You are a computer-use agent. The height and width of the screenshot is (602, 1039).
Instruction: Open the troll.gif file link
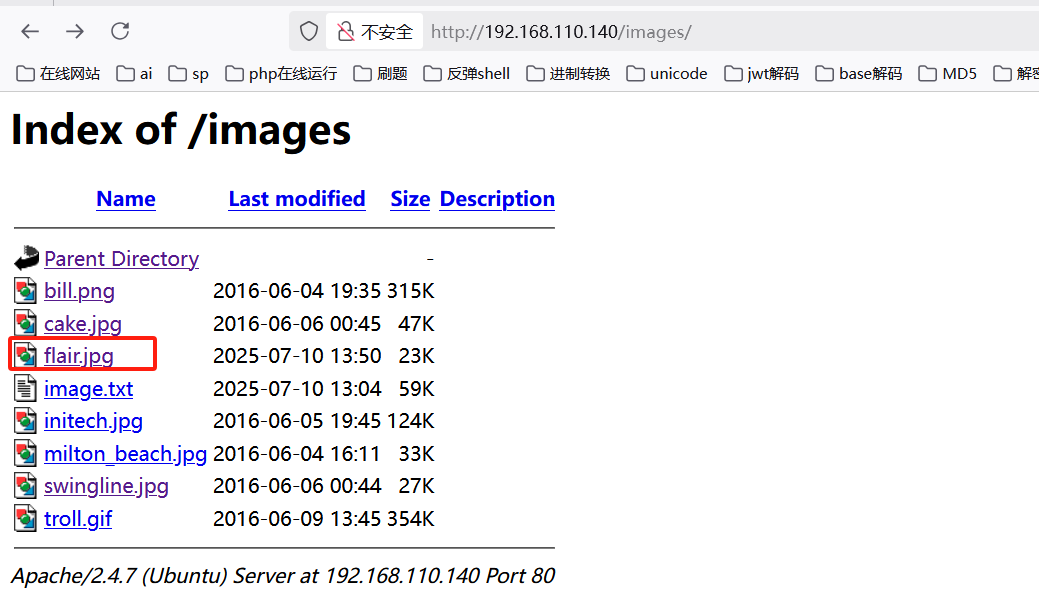78,519
